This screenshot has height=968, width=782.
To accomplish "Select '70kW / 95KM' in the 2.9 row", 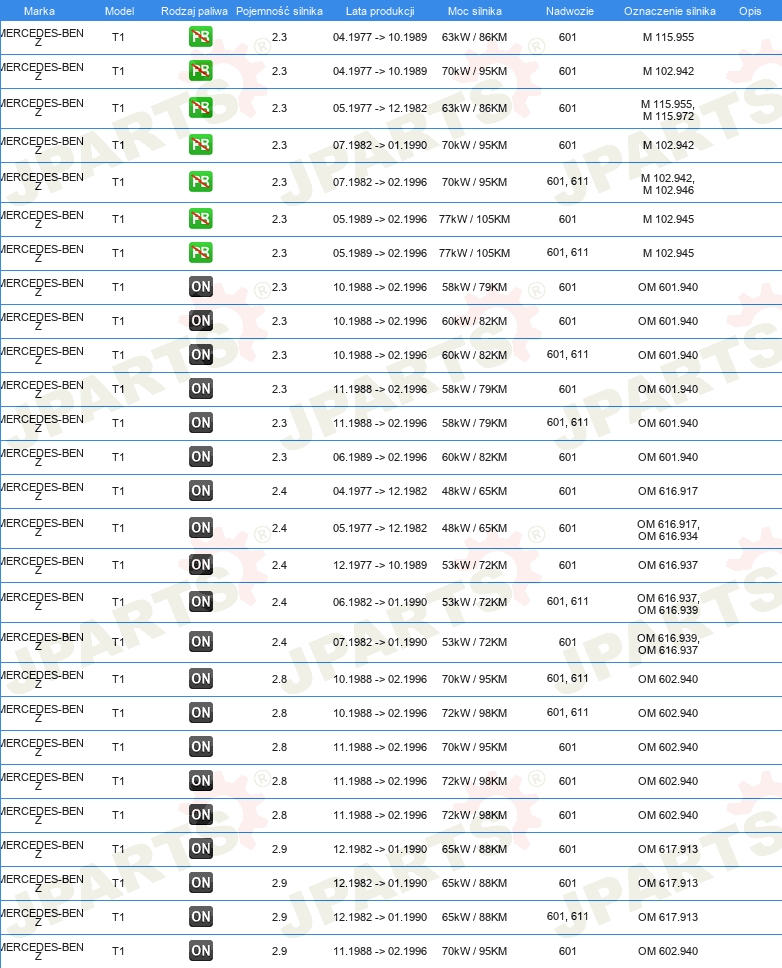I will point(474,951).
